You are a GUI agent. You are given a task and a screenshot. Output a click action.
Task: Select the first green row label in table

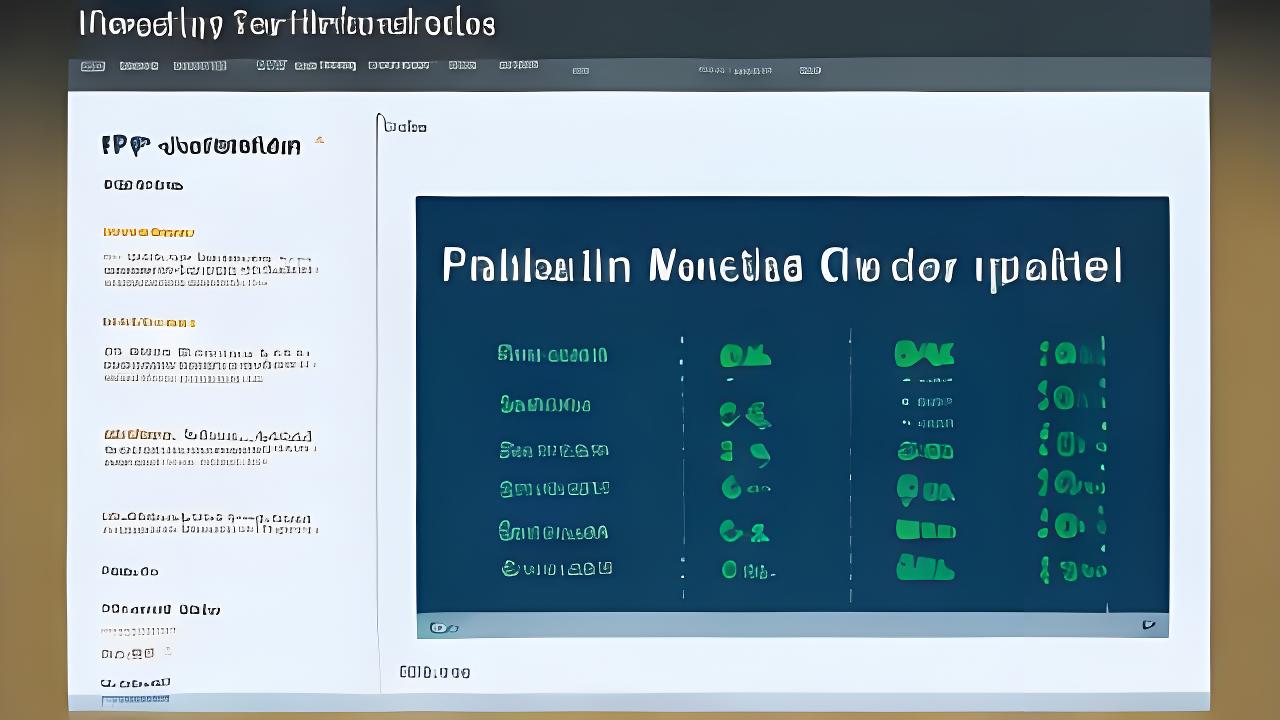pos(552,355)
